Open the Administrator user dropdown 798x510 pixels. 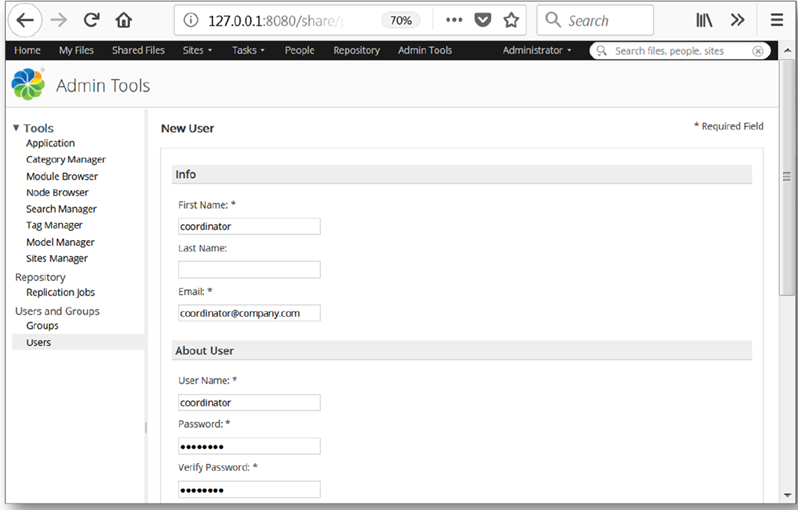[x=537, y=50]
